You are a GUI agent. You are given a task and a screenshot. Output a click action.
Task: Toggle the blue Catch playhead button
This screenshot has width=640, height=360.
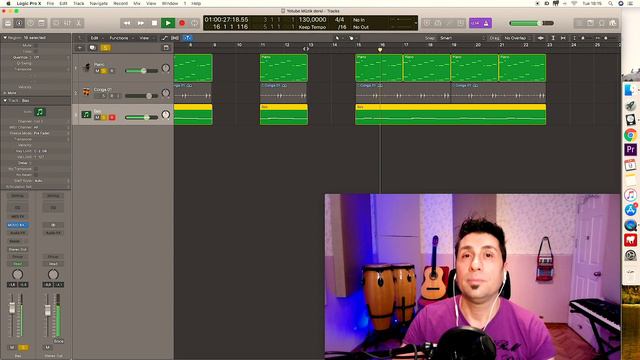187,38
